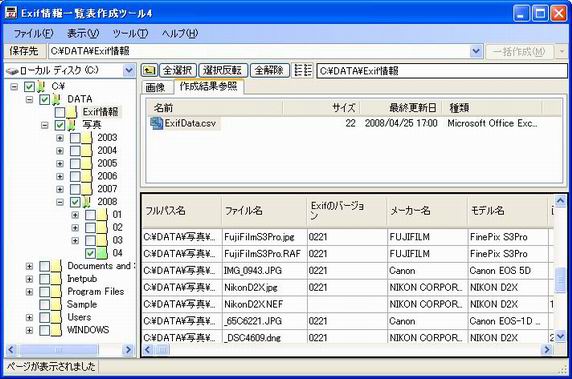Click the list view mode icon
572x379 pixels.
pos(303,70)
